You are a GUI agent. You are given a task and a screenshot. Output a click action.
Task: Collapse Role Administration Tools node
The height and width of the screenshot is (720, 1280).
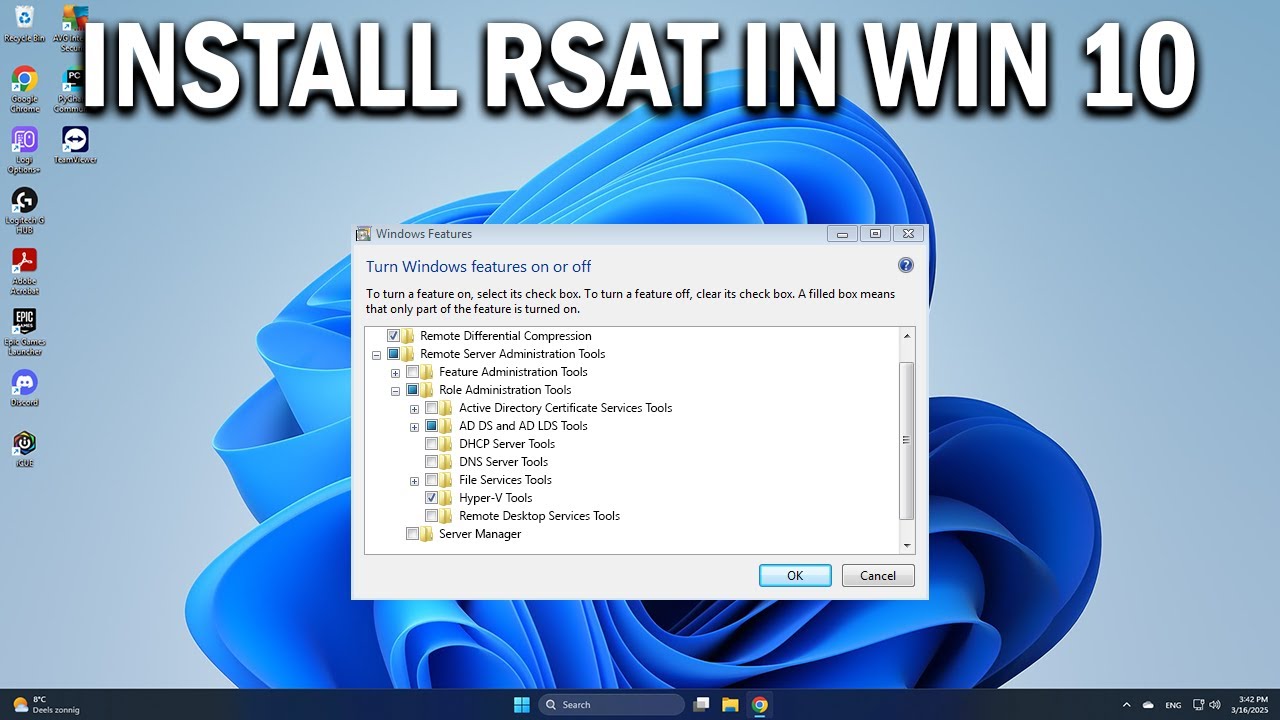[x=395, y=391]
